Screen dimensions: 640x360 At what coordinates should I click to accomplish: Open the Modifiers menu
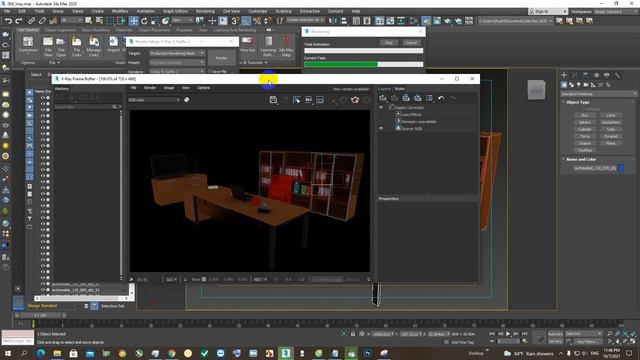tap(120, 11)
